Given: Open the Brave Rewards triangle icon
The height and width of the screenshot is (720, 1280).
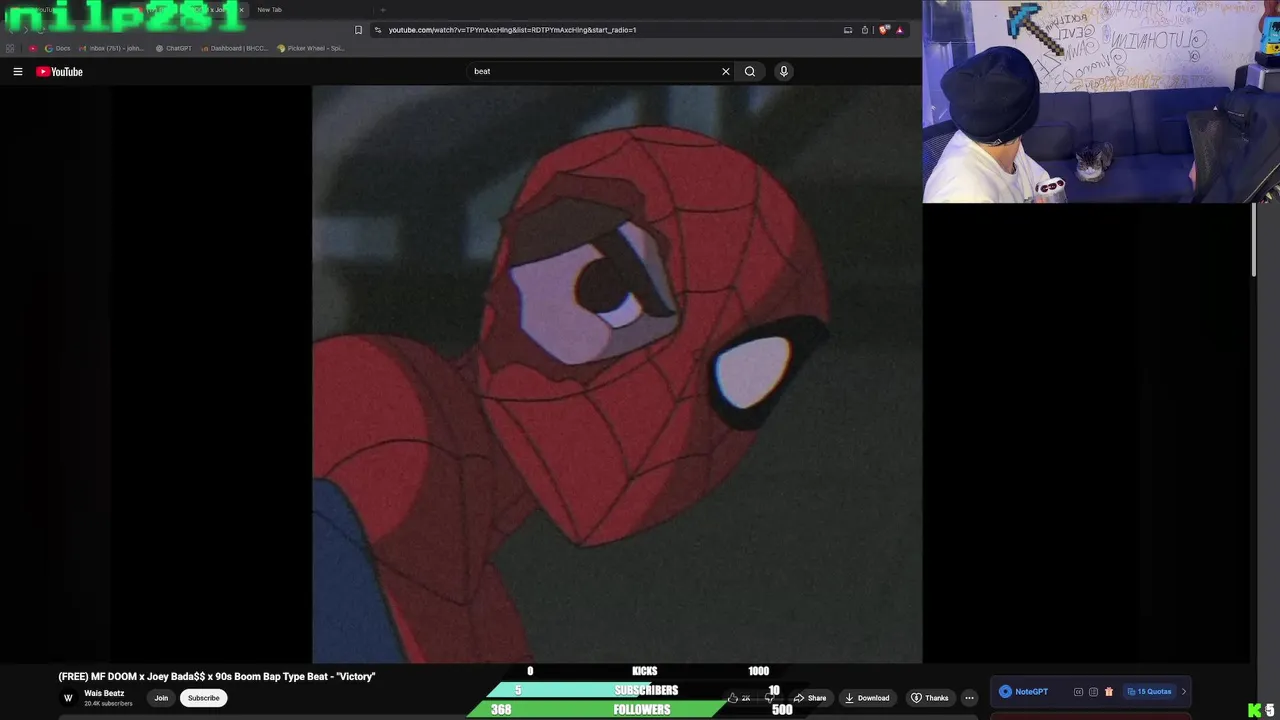Looking at the screenshot, I should (x=900, y=30).
